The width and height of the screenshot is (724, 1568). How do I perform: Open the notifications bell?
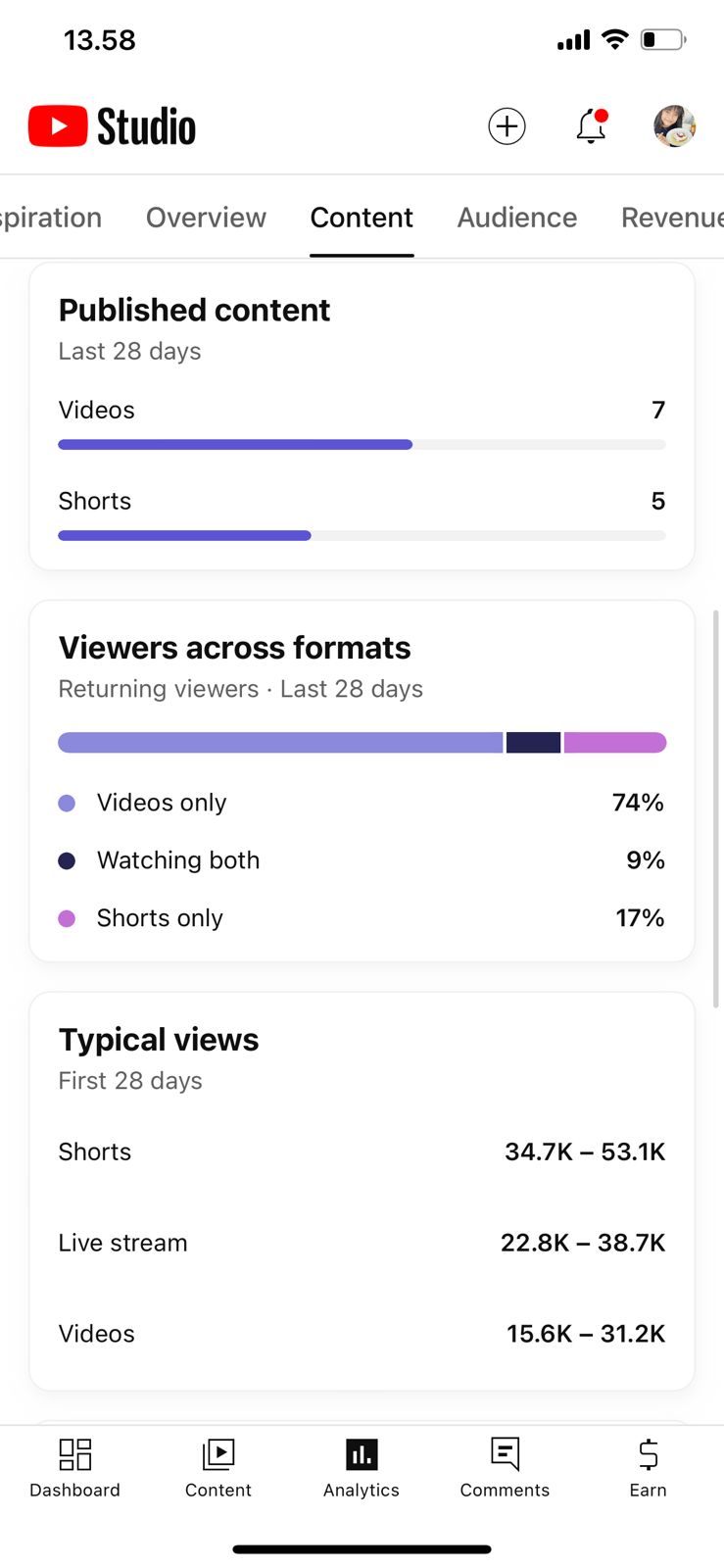tap(591, 126)
